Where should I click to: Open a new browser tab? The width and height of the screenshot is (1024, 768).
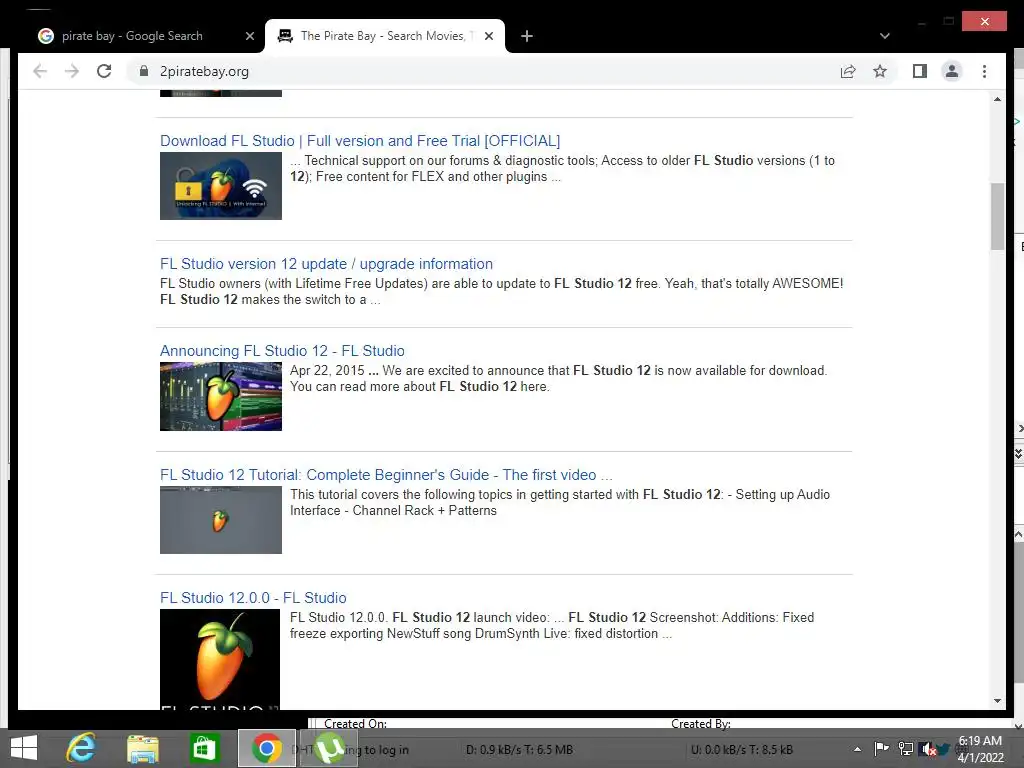(527, 36)
